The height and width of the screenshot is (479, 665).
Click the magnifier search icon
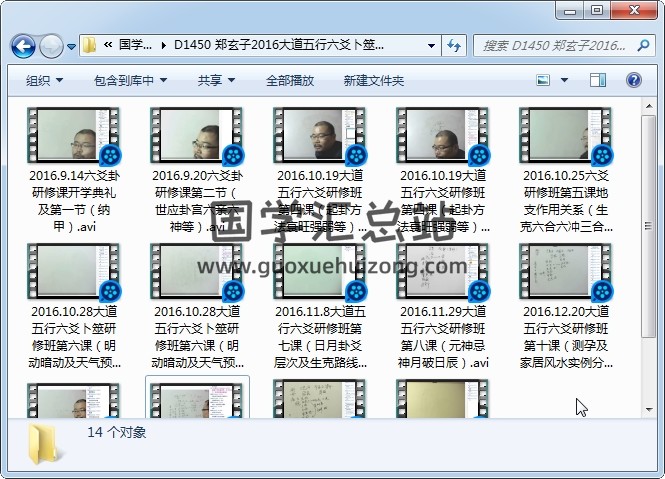(x=643, y=45)
